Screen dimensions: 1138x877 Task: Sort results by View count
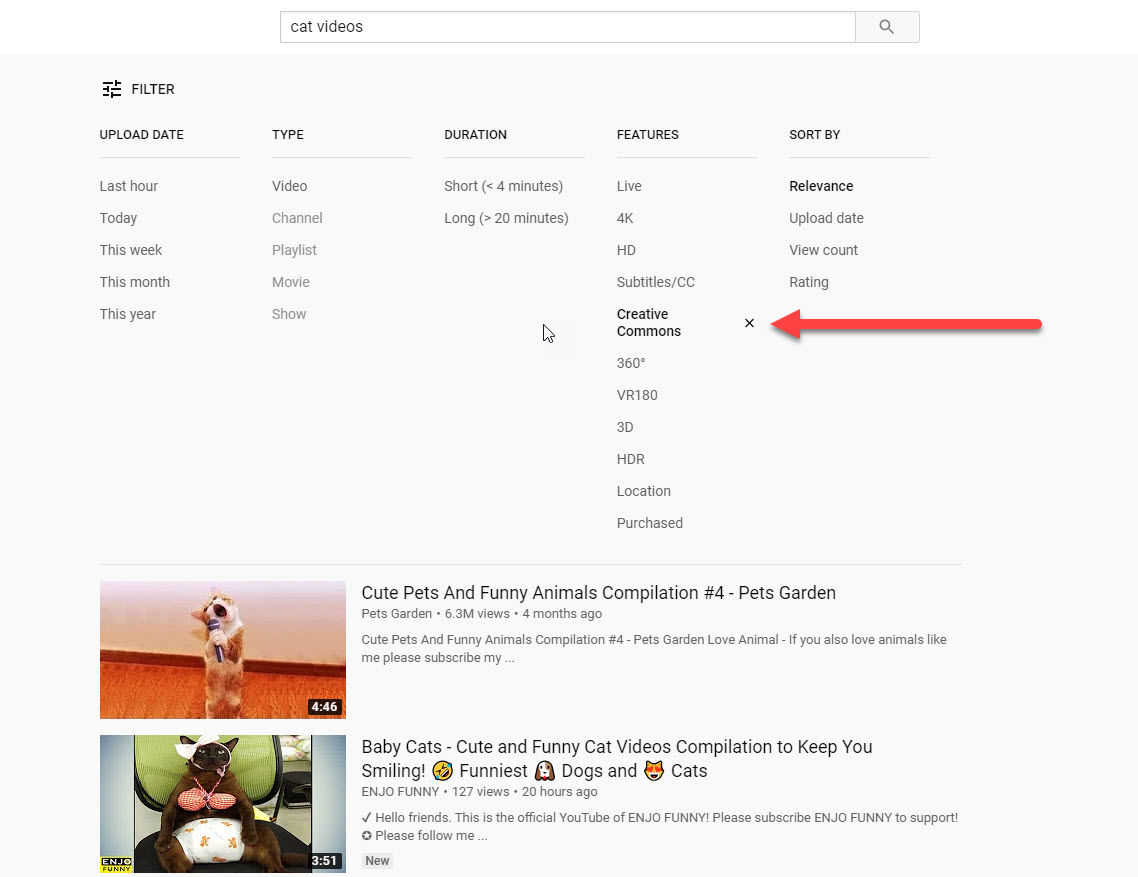point(823,250)
